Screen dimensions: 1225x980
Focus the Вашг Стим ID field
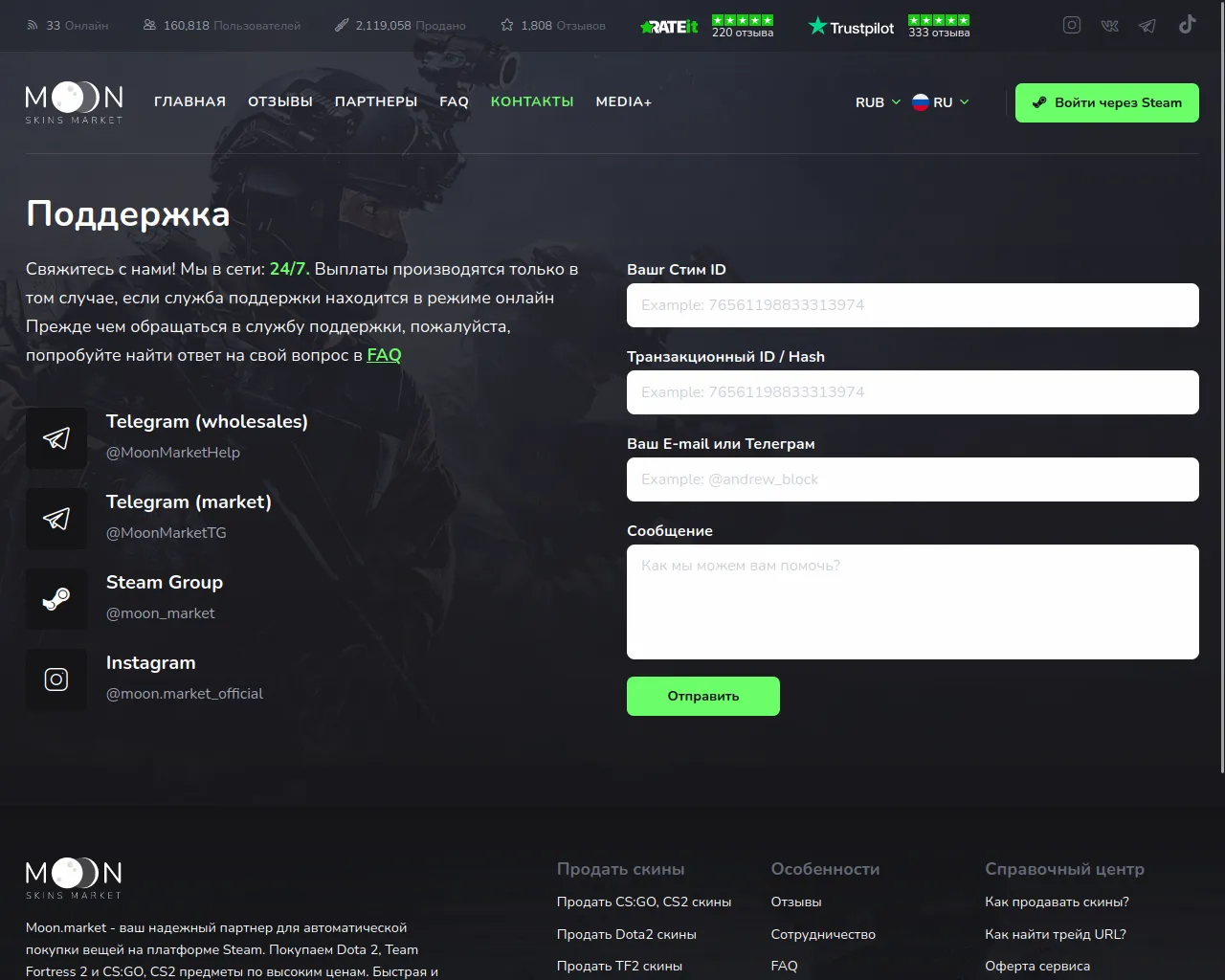pyautogui.click(x=913, y=305)
